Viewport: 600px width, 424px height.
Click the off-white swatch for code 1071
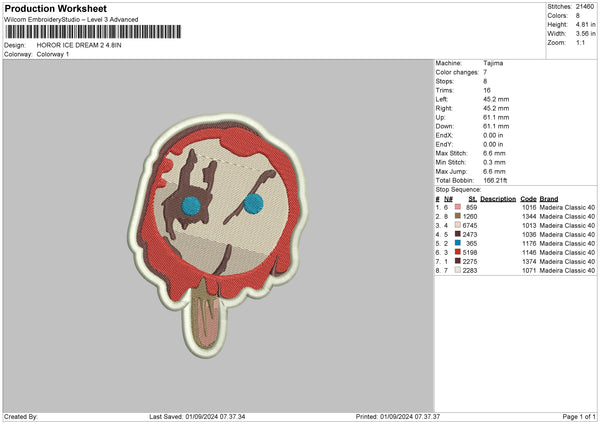click(458, 270)
